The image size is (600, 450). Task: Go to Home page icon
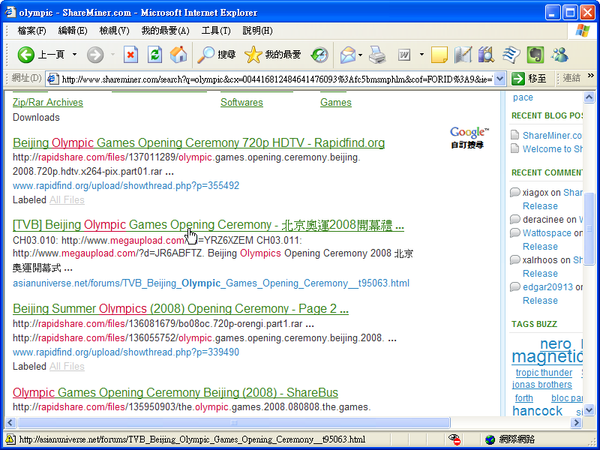[x=178, y=55]
